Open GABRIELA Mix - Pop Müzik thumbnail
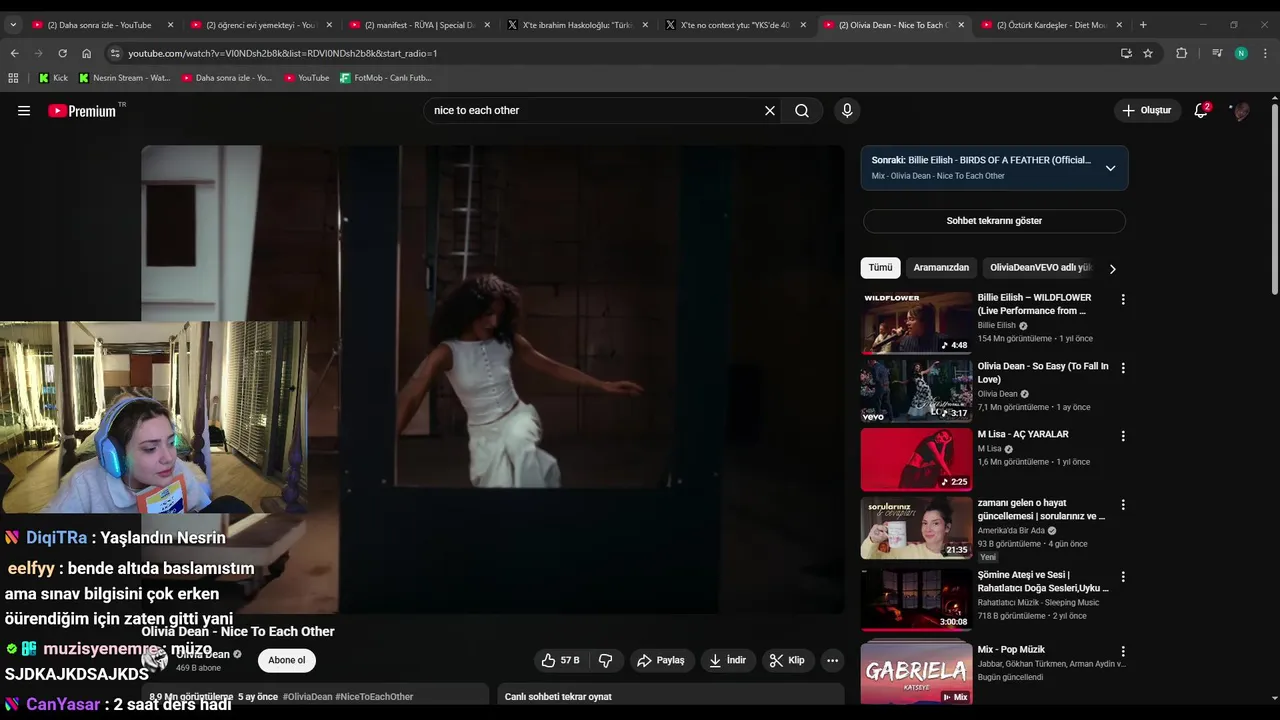 tap(916, 673)
